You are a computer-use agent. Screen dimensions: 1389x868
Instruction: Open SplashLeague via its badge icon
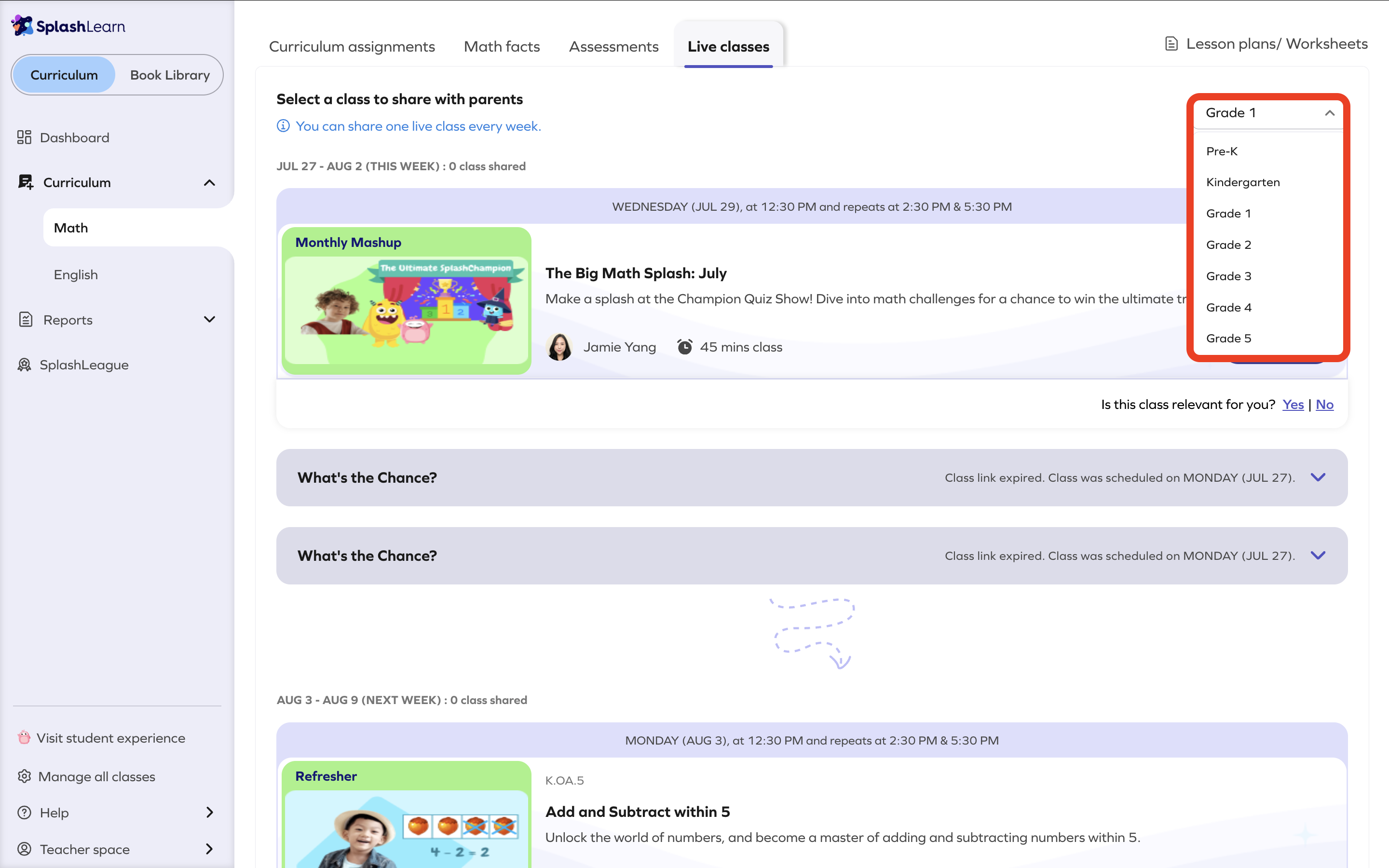(x=24, y=365)
